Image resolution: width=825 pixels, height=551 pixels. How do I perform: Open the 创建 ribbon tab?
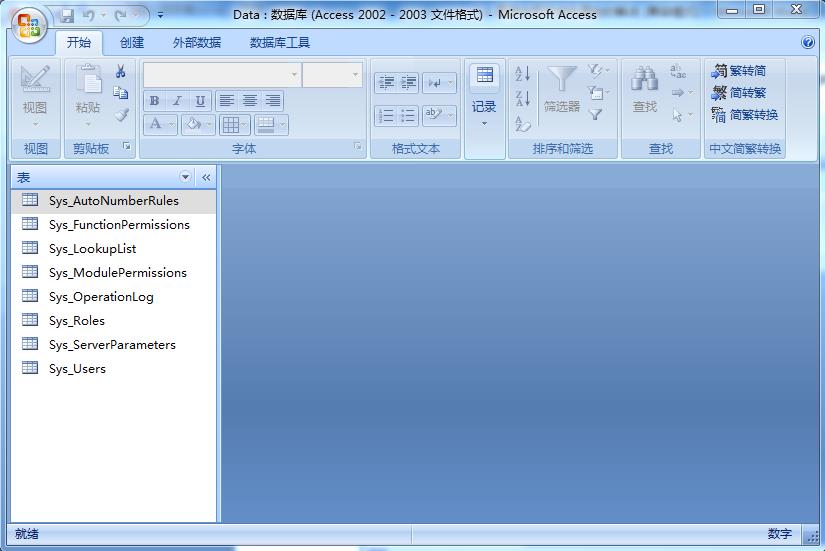(x=132, y=43)
